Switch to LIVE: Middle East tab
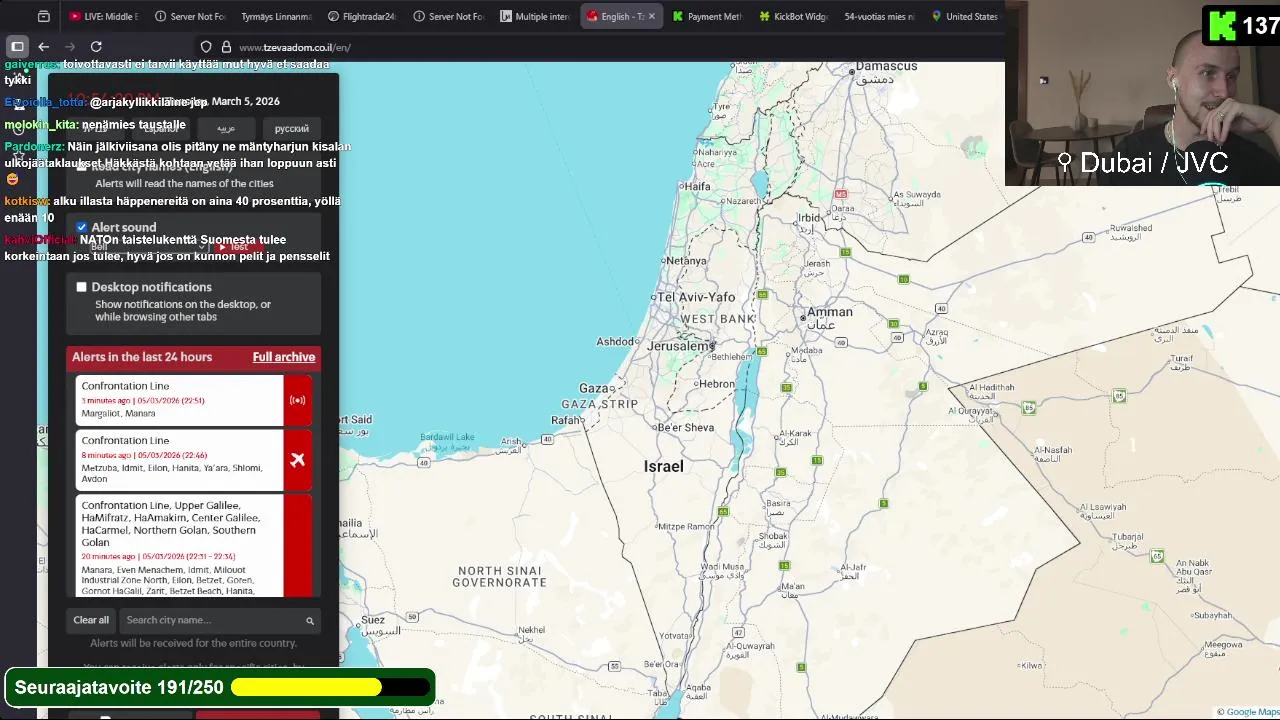Viewport: 1280px width, 720px height. pos(103,16)
